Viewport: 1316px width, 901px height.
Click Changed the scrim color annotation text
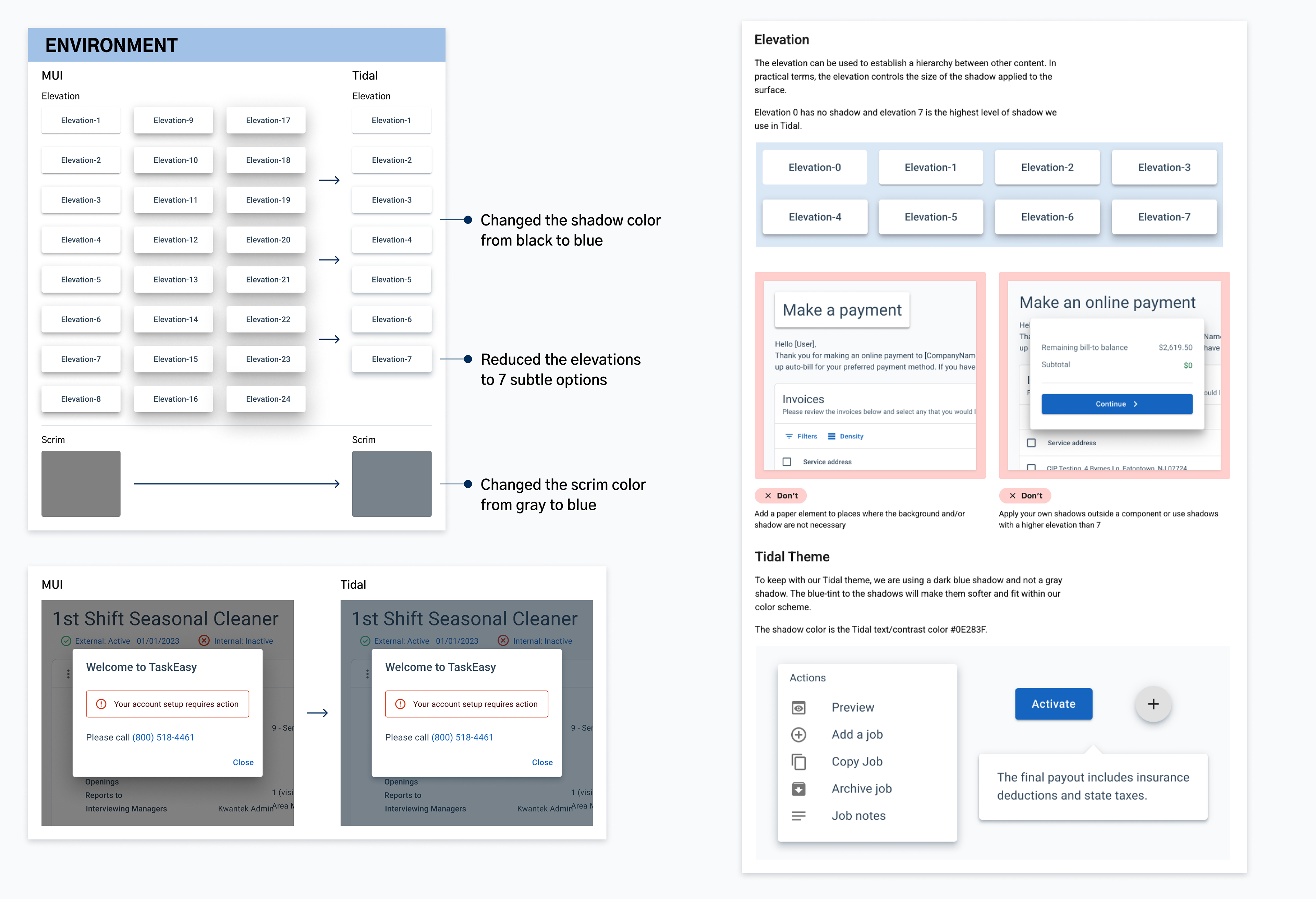click(x=563, y=495)
